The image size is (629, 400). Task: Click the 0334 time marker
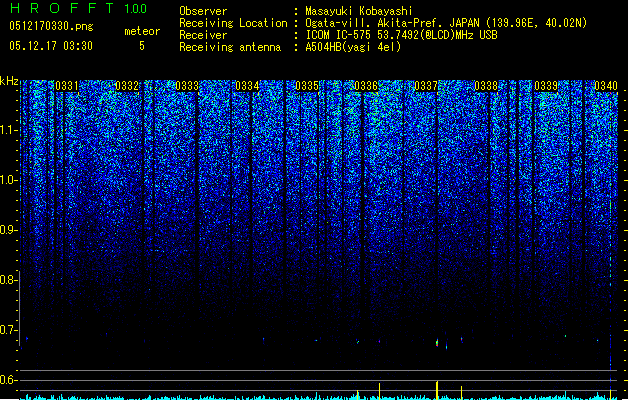[247, 86]
